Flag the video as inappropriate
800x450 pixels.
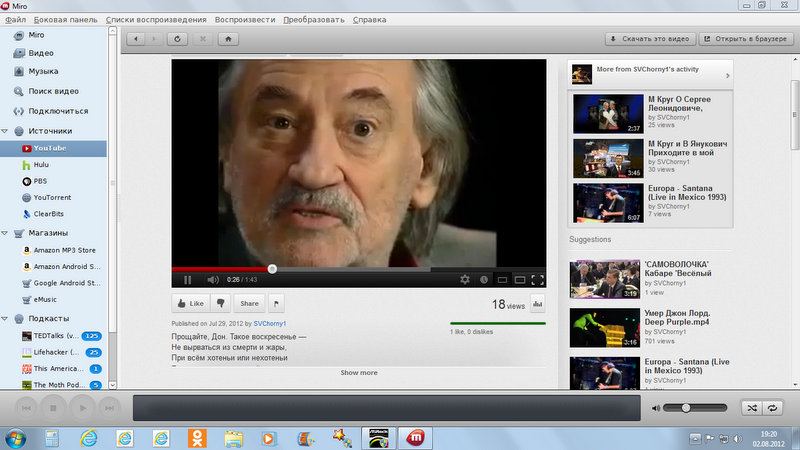click(x=276, y=304)
